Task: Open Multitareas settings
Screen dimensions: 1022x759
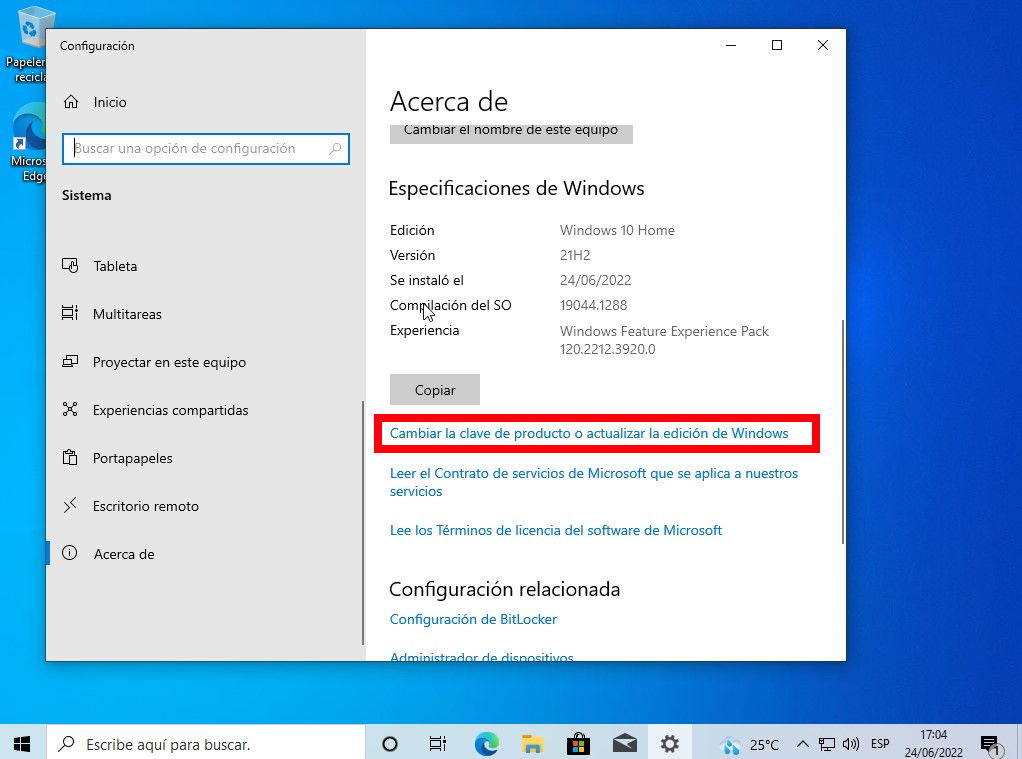Action: coord(127,314)
